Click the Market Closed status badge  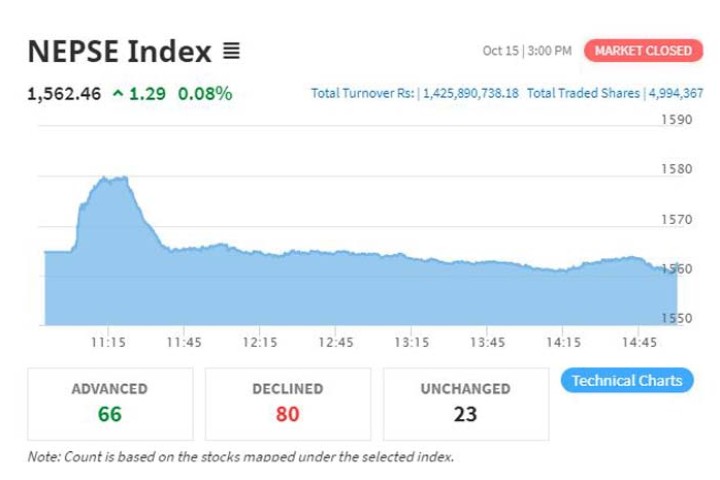[x=643, y=50]
